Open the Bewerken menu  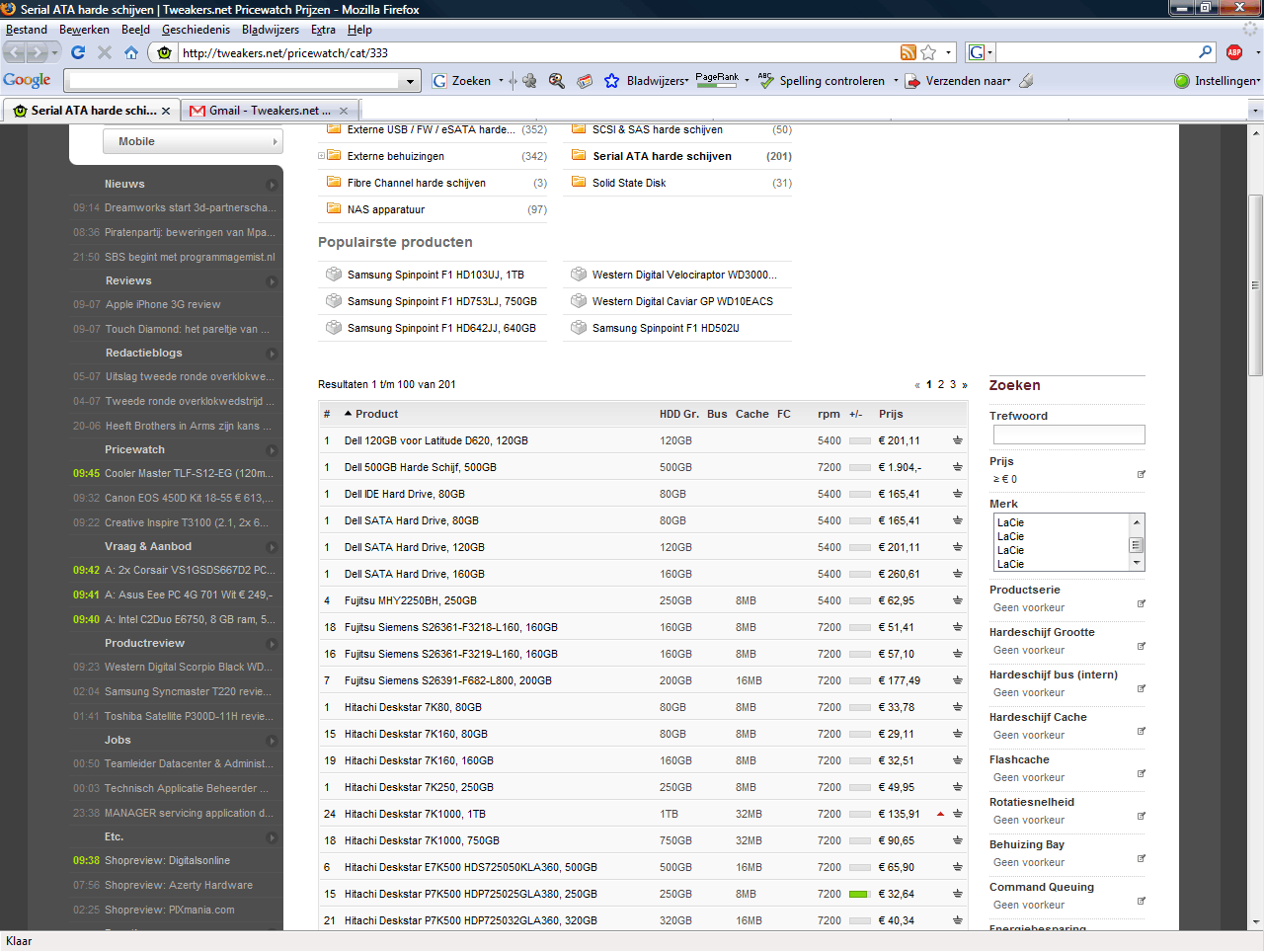pos(85,30)
